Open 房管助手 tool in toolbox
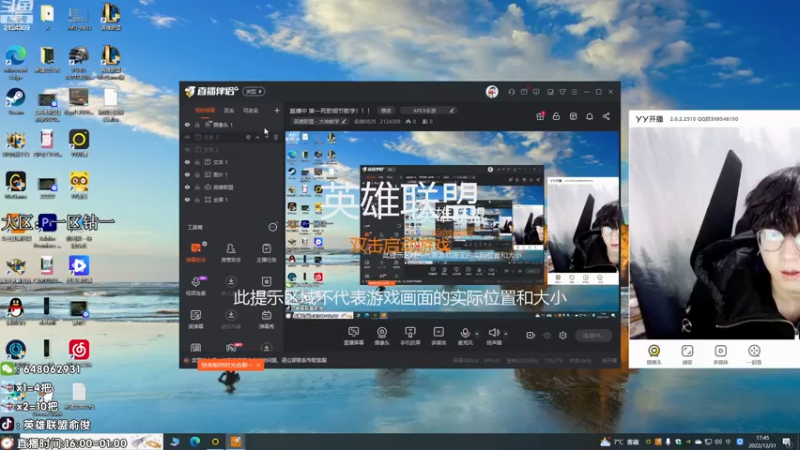The width and height of the screenshot is (800, 450). coord(231,253)
